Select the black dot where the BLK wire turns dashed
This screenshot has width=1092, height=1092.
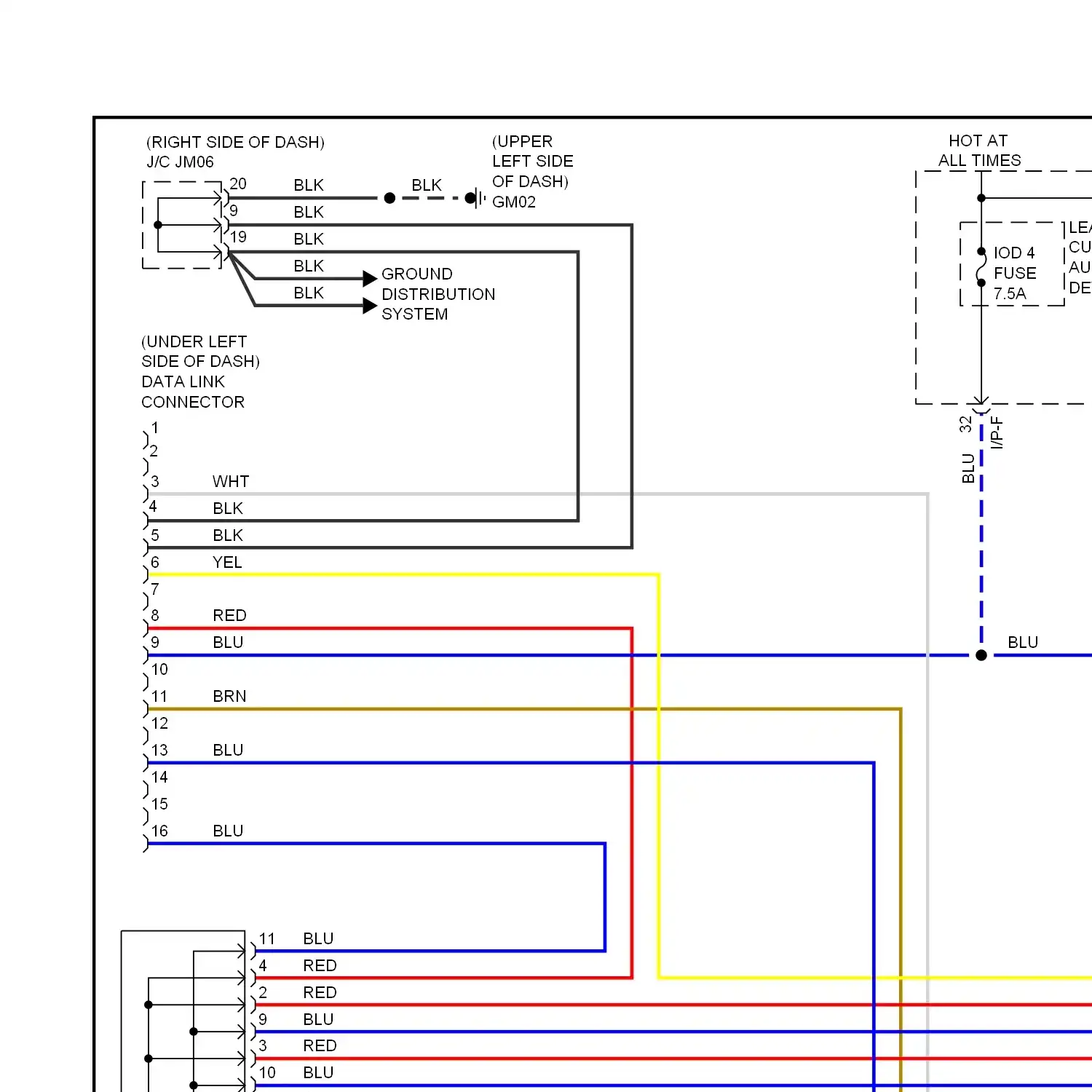click(389, 198)
